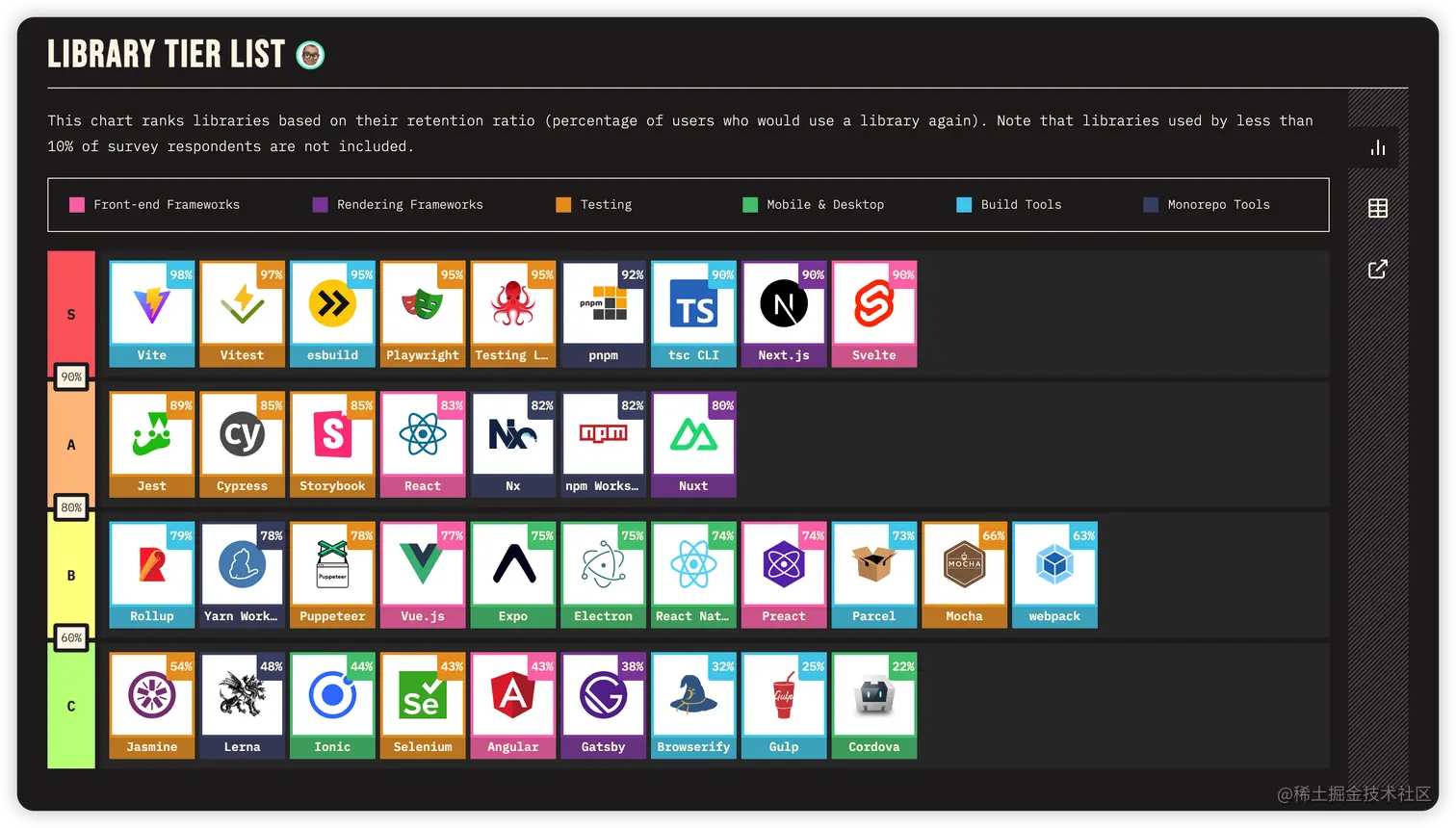Switch to the bar chart view icon

(1378, 147)
